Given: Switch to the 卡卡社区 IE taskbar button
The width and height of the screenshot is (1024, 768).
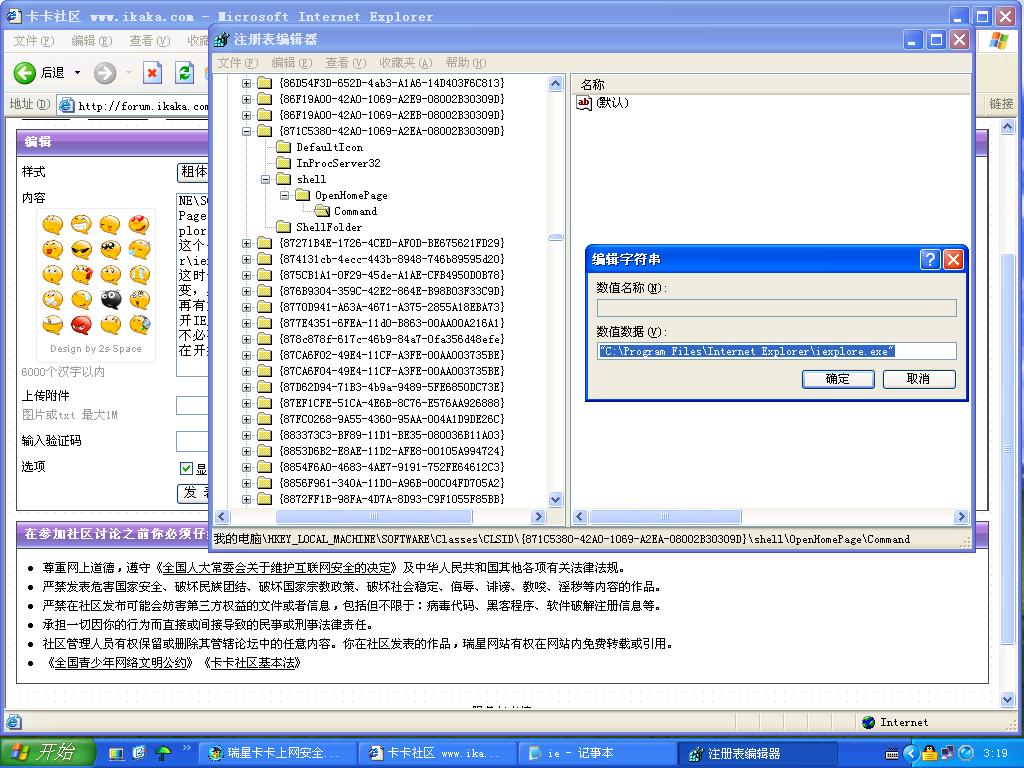Looking at the screenshot, I should pos(438,754).
